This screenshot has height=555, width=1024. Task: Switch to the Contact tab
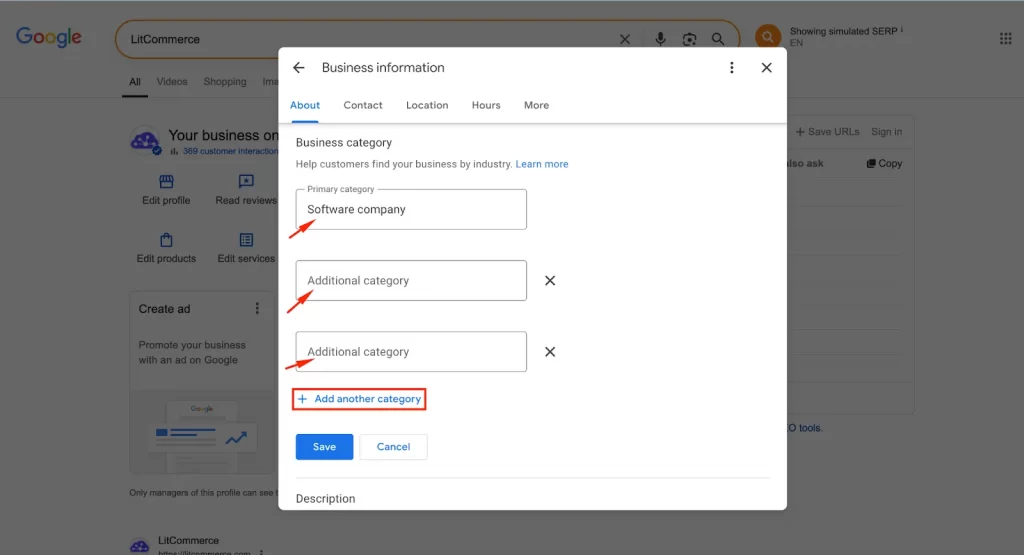(x=363, y=105)
